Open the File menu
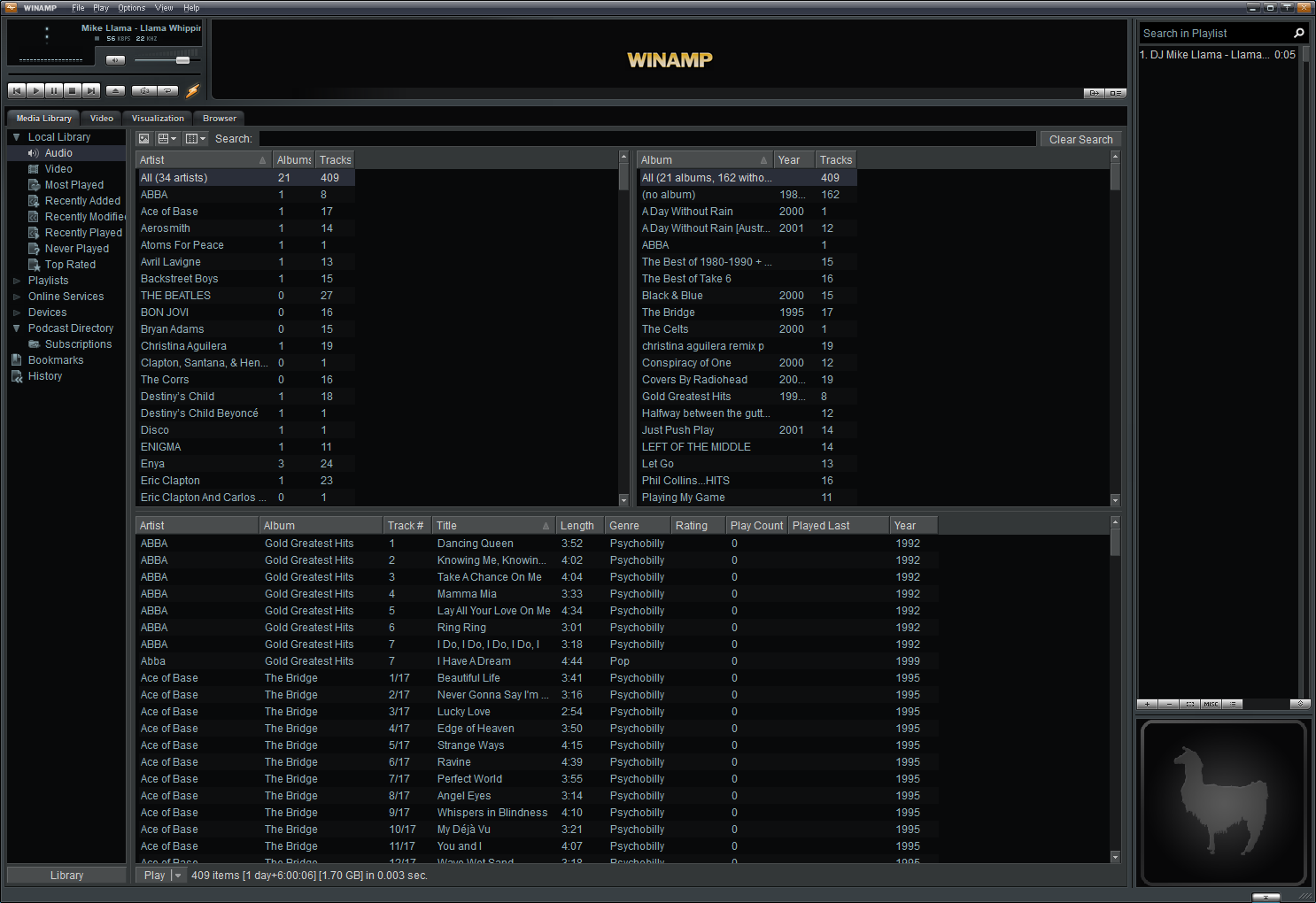1316x903 pixels. point(78,8)
